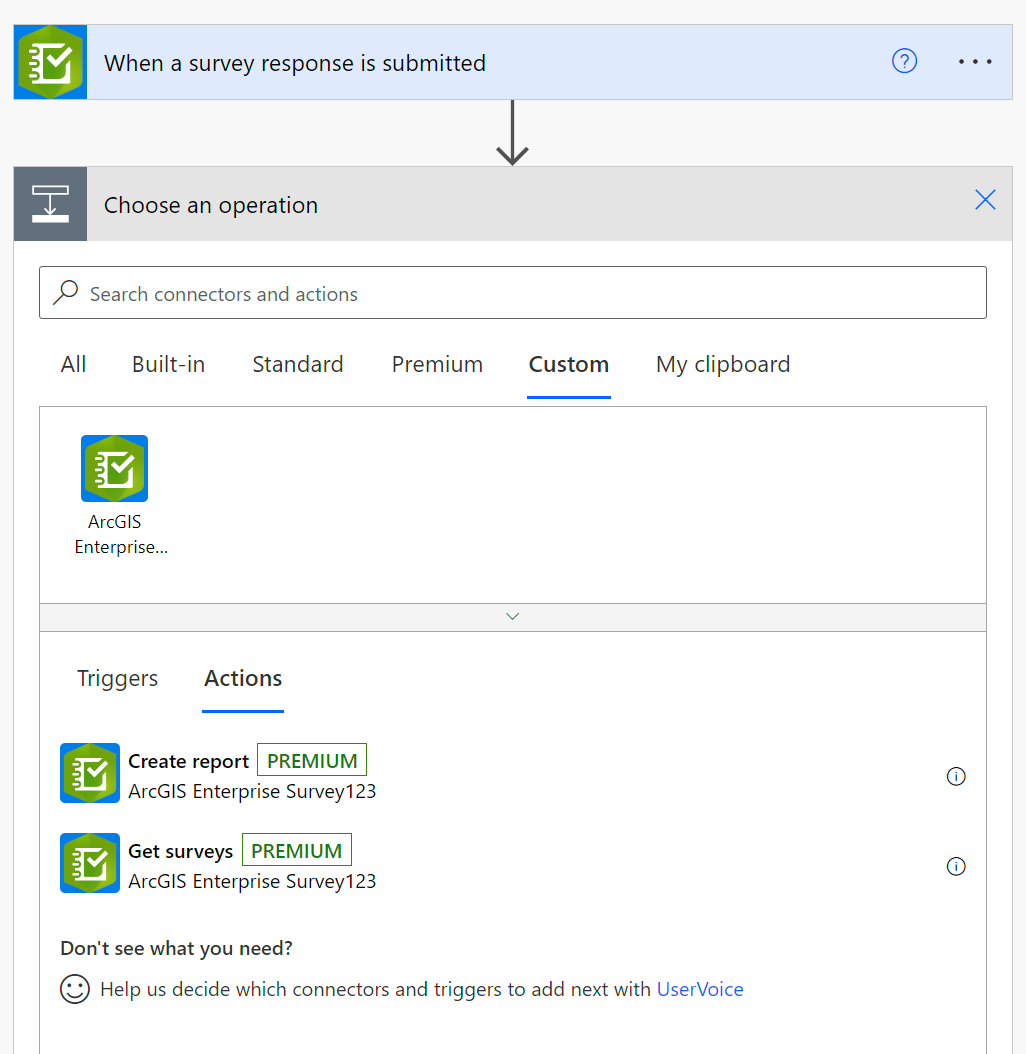Click the search magnifier icon
Image resolution: width=1026 pixels, height=1054 pixels.
point(64,292)
